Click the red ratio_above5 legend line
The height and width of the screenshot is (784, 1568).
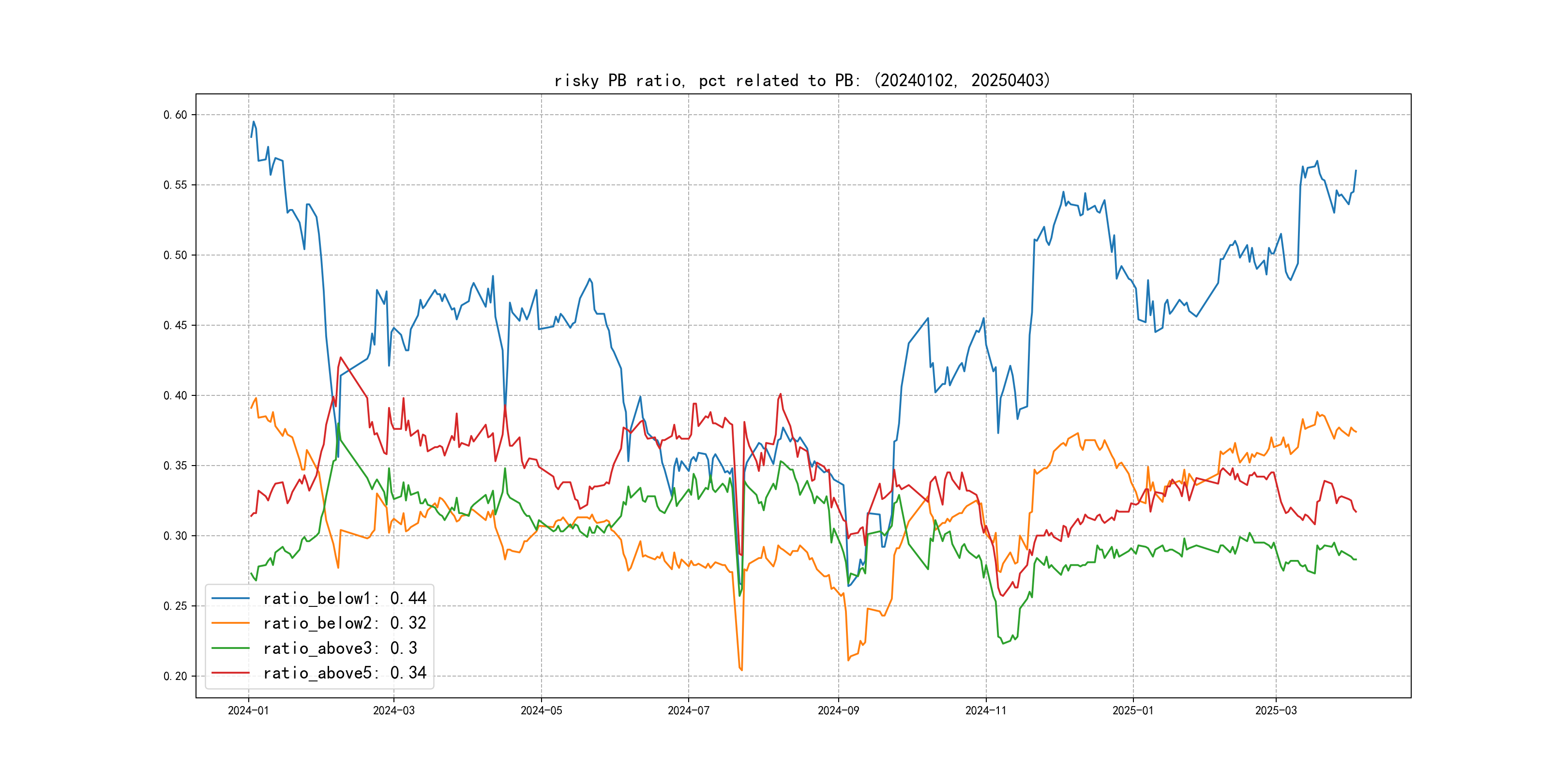point(230,673)
